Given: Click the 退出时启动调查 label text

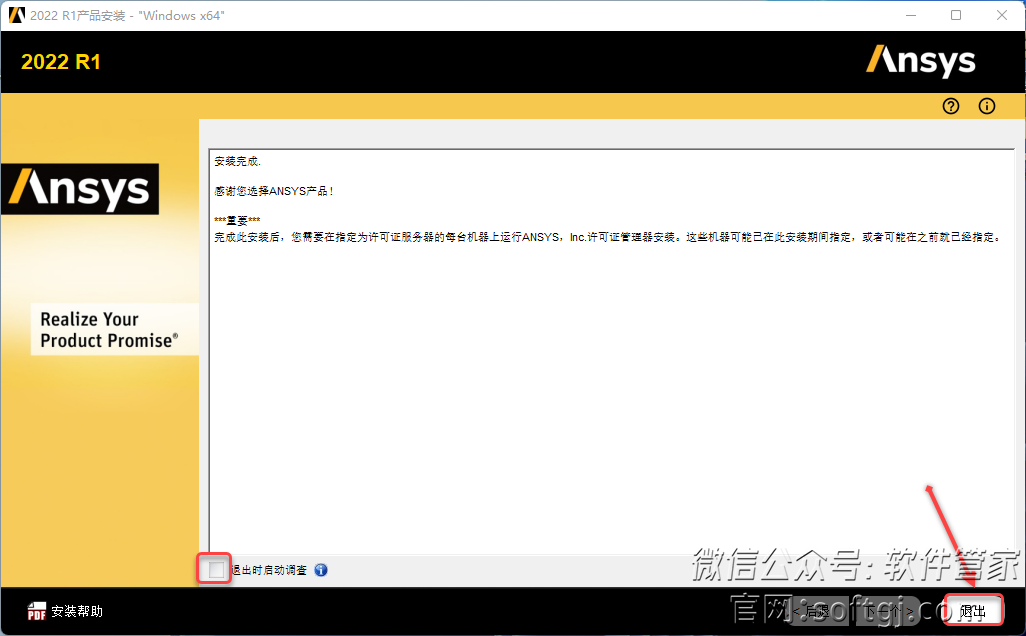Looking at the screenshot, I should coord(270,570).
